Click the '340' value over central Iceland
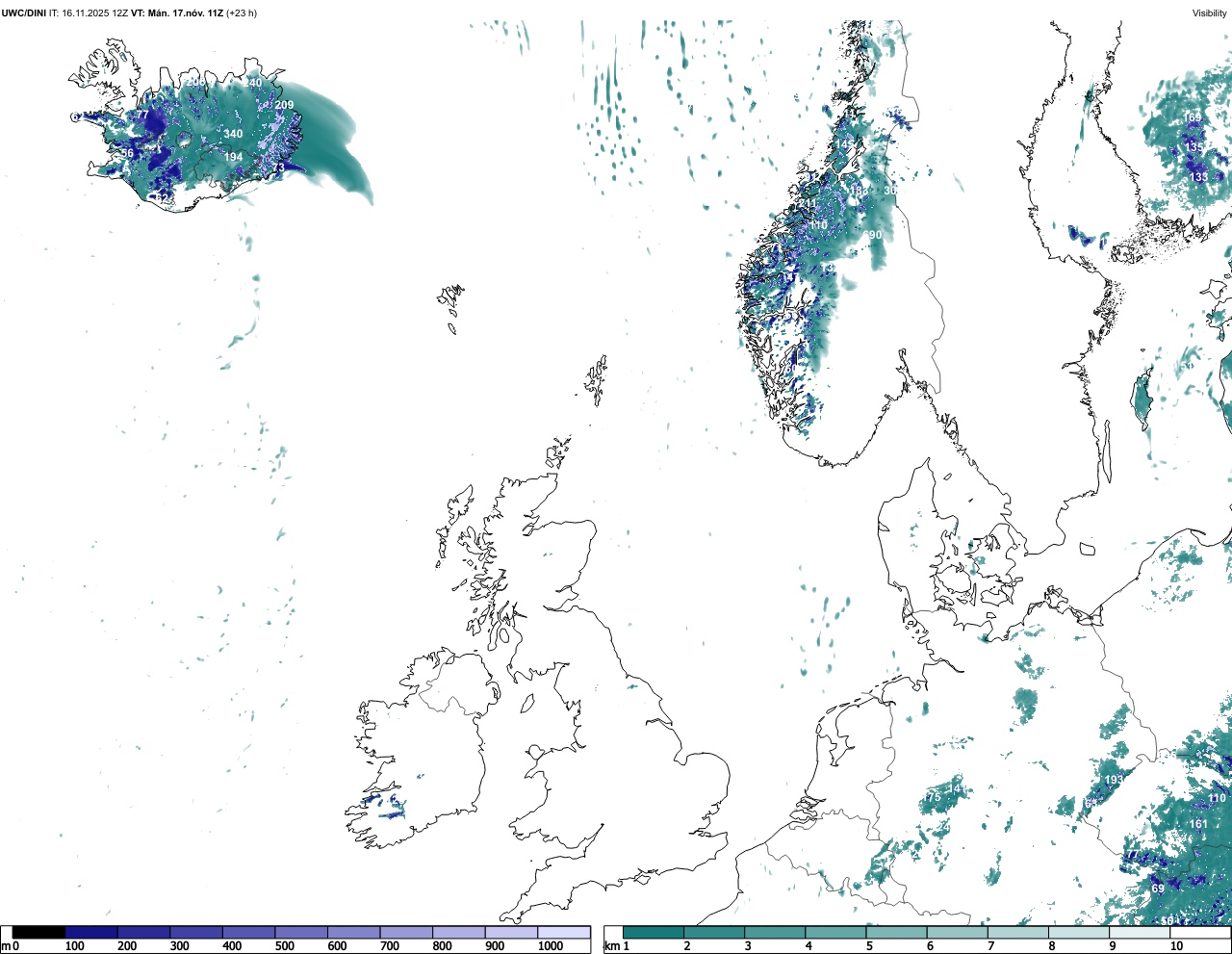The width and height of the screenshot is (1232, 954). (x=233, y=134)
